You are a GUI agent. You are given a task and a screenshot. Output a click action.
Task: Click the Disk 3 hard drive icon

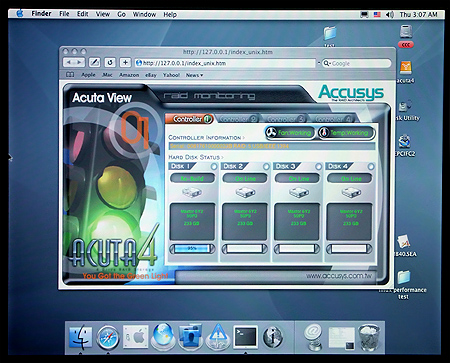click(x=298, y=192)
